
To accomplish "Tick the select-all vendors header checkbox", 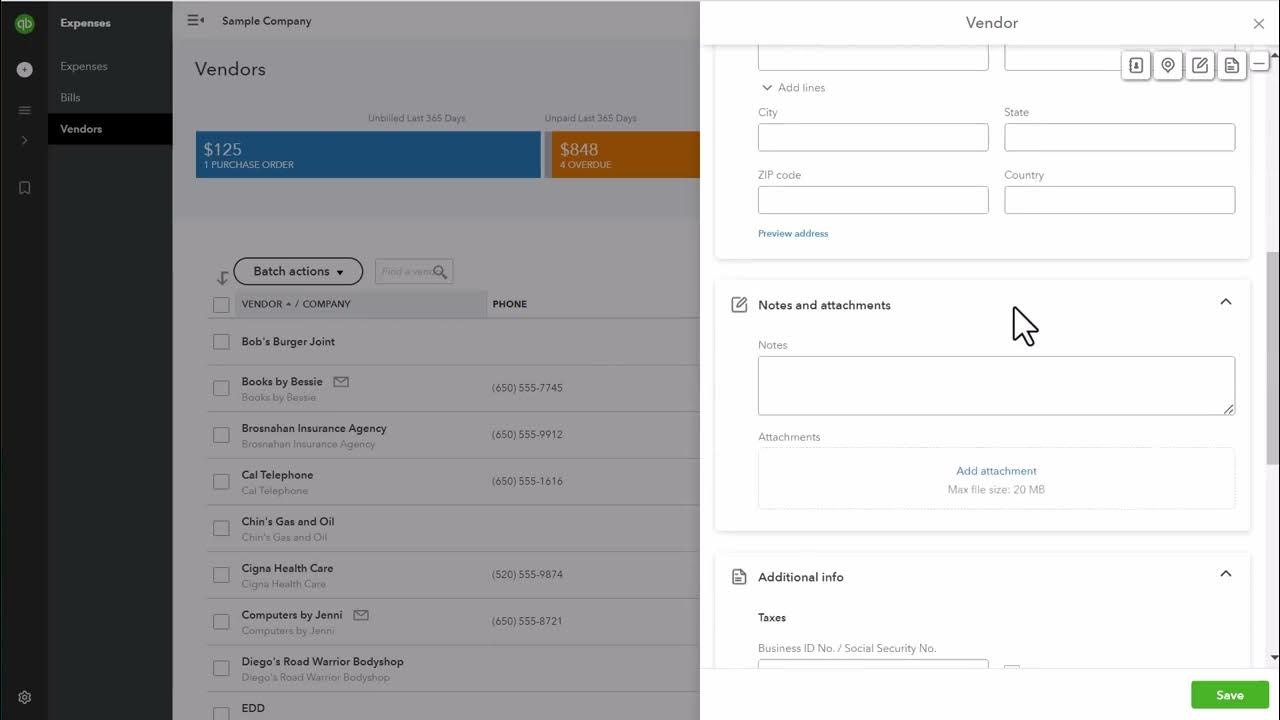I will (221, 305).
